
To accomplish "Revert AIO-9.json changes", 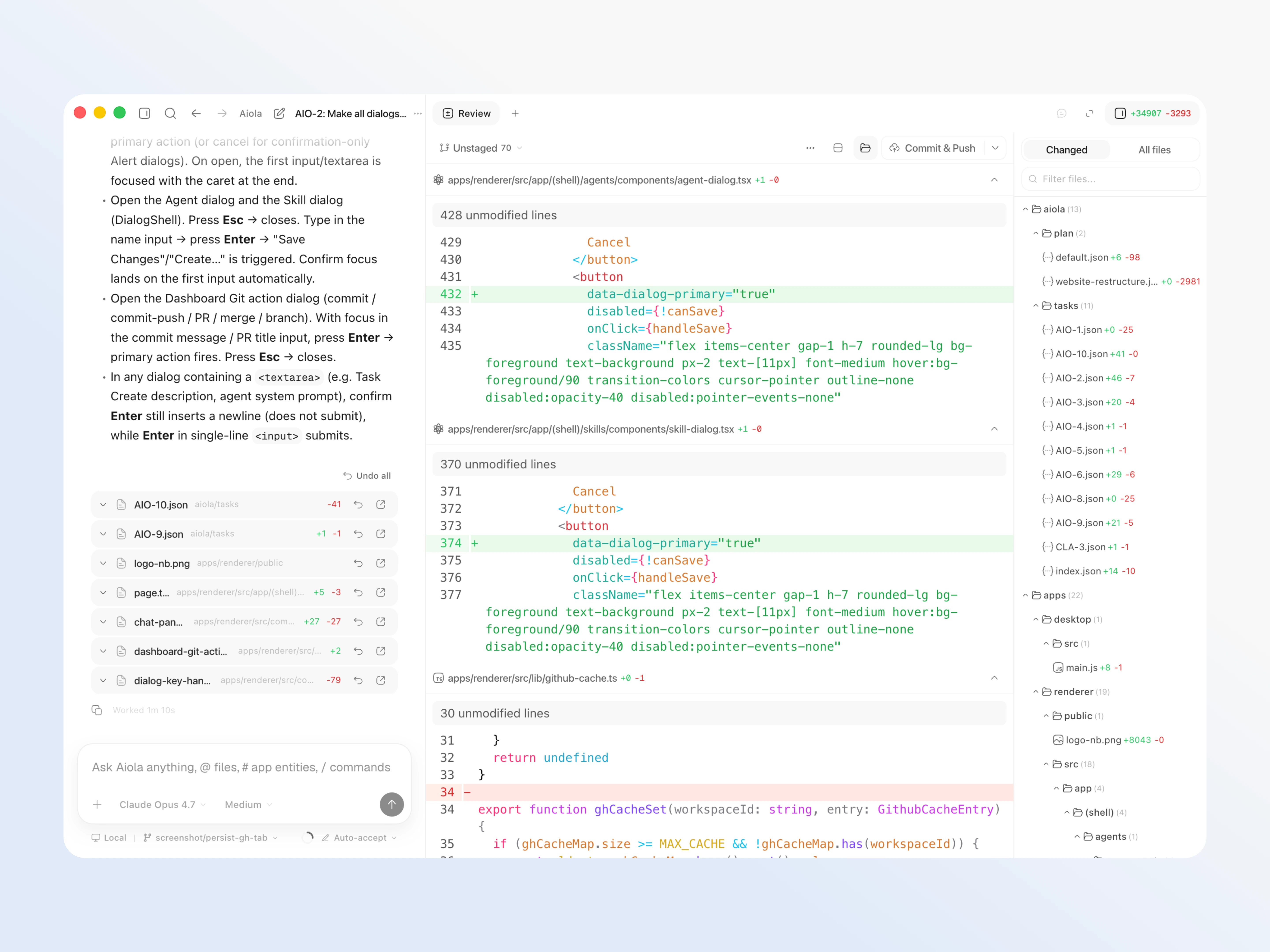I will tap(358, 534).
